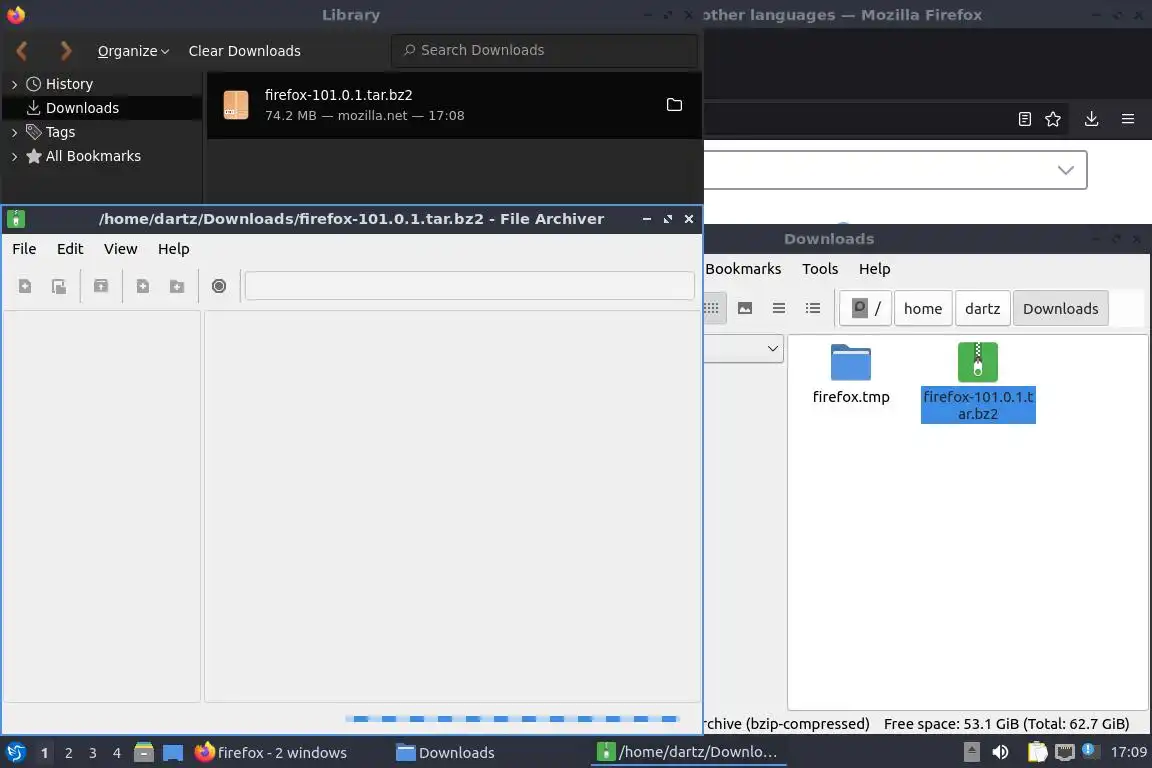The image size is (1152, 768).
Task: Open the Organize dropdown in Library
Action: (133, 51)
